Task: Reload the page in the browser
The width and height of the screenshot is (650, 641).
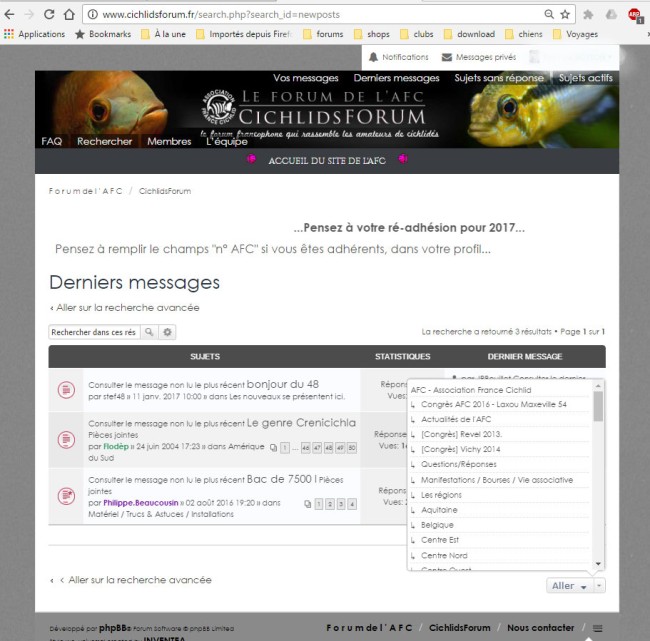Action: click(51, 15)
